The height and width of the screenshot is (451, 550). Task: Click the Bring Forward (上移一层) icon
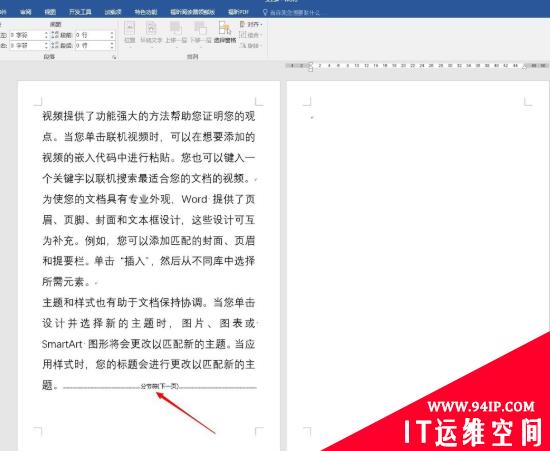coord(176,33)
